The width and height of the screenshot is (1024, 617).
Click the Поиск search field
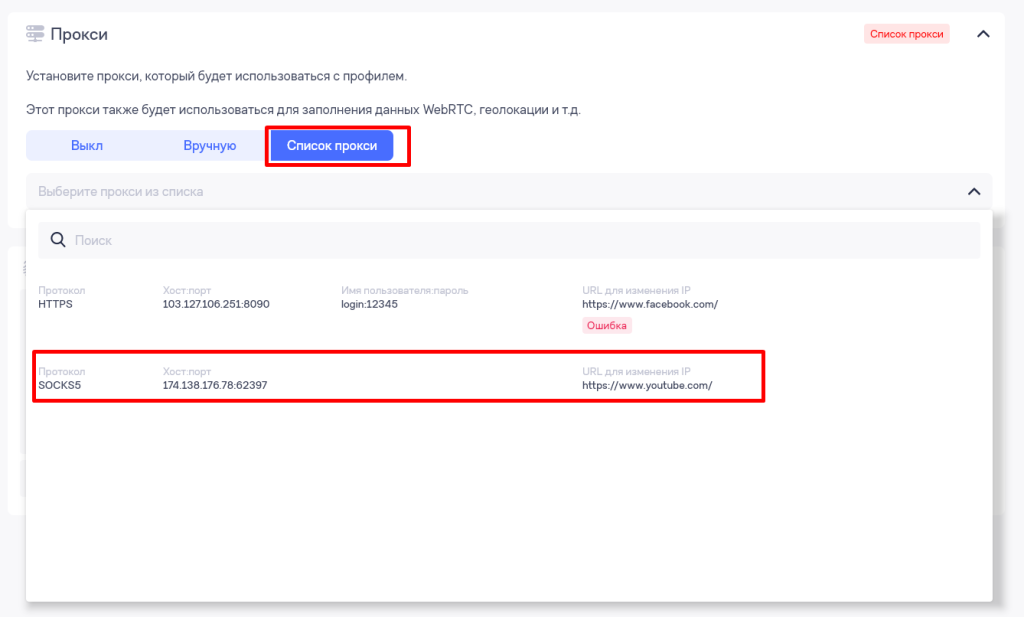click(x=509, y=240)
